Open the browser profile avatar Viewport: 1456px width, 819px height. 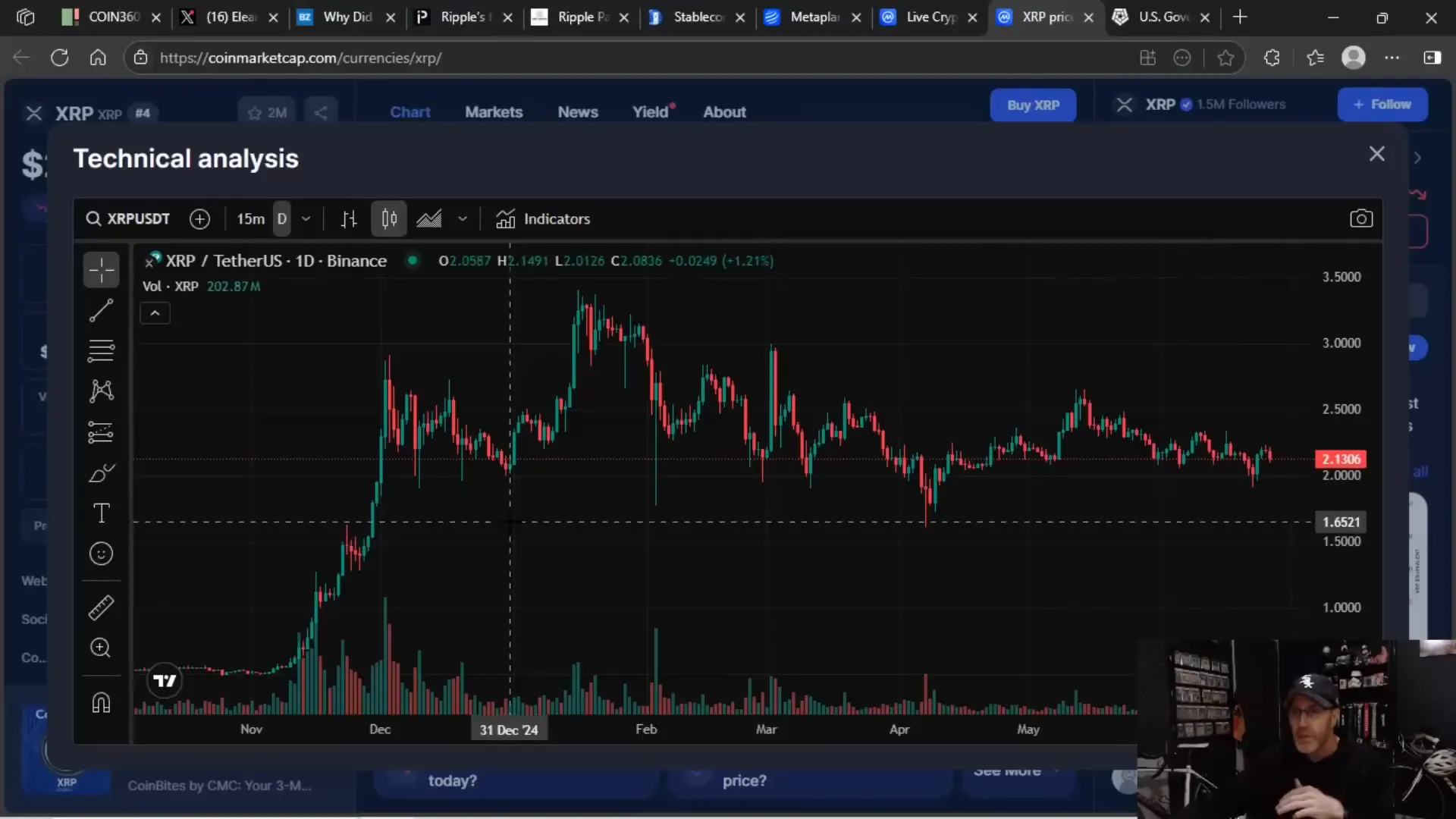pos(1354,58)
